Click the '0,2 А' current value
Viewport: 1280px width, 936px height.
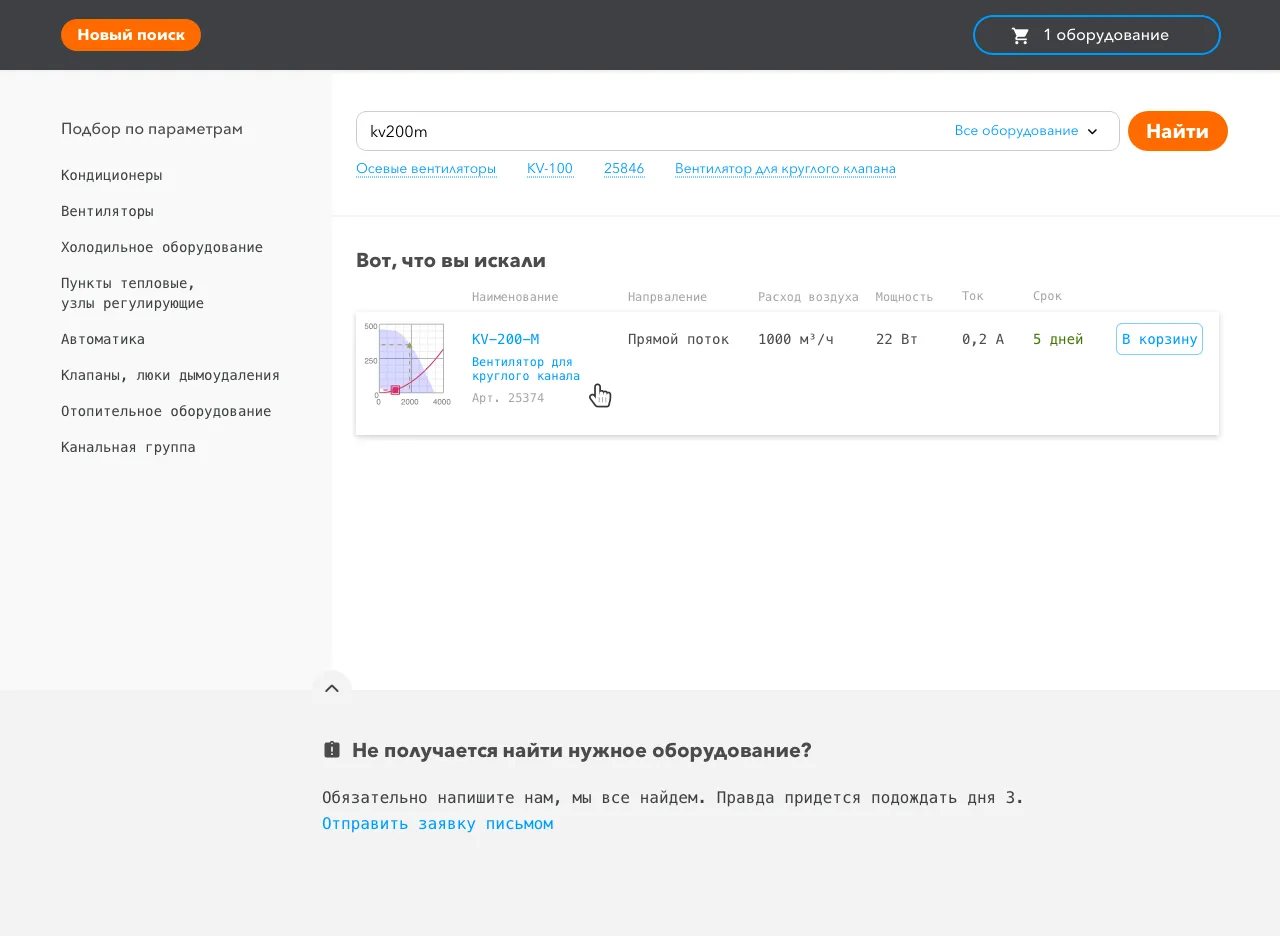pos(983,339)
